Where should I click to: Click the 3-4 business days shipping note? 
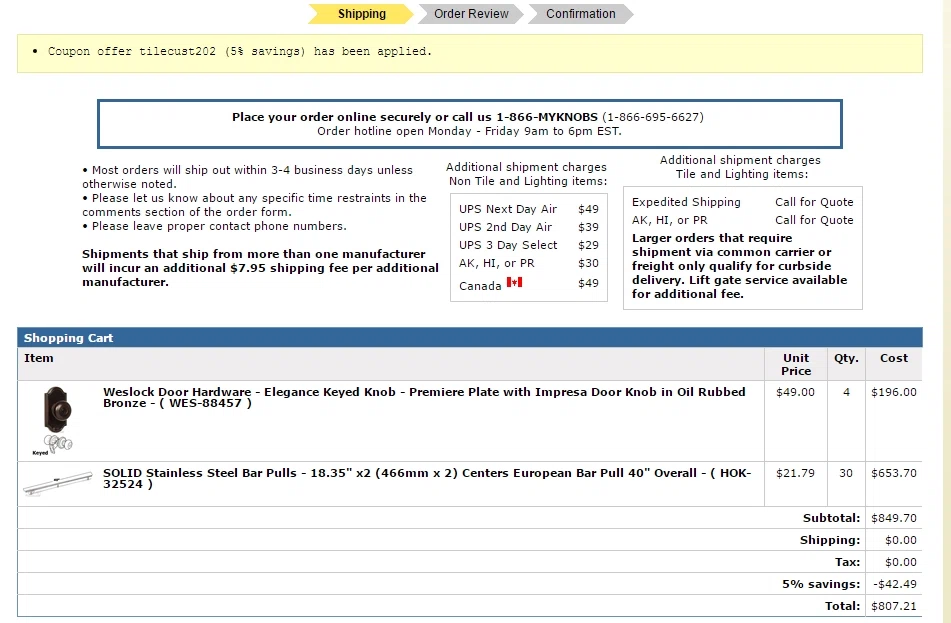247,177
